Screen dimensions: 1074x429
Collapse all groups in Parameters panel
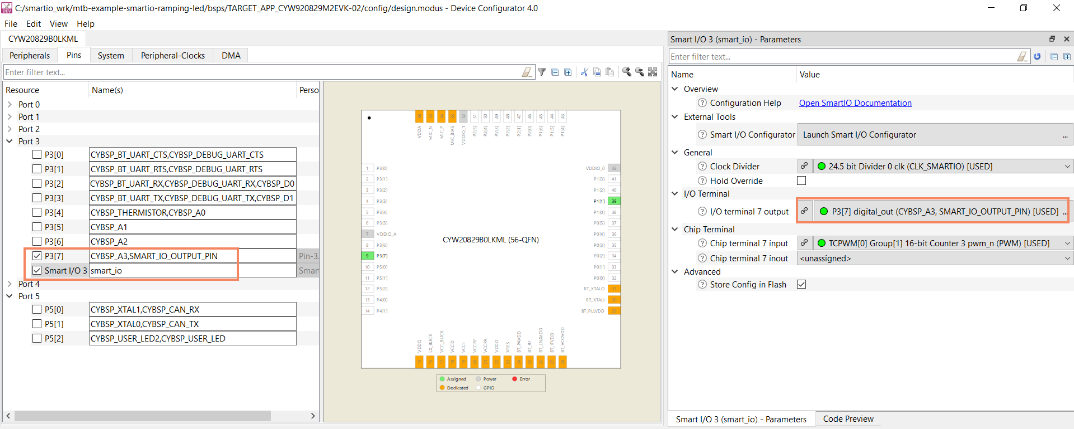point(1053,56)
